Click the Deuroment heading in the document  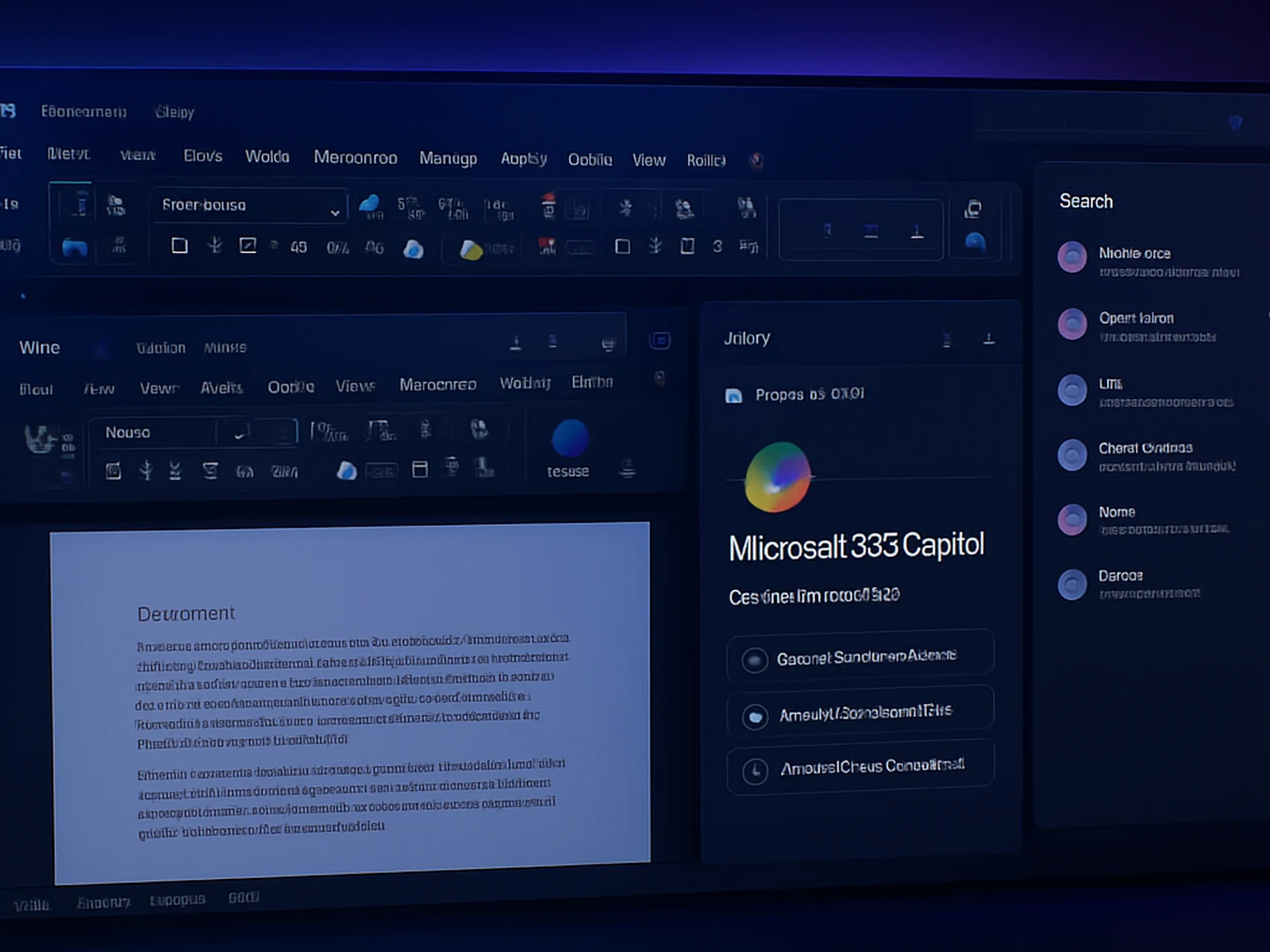[187, 614]
